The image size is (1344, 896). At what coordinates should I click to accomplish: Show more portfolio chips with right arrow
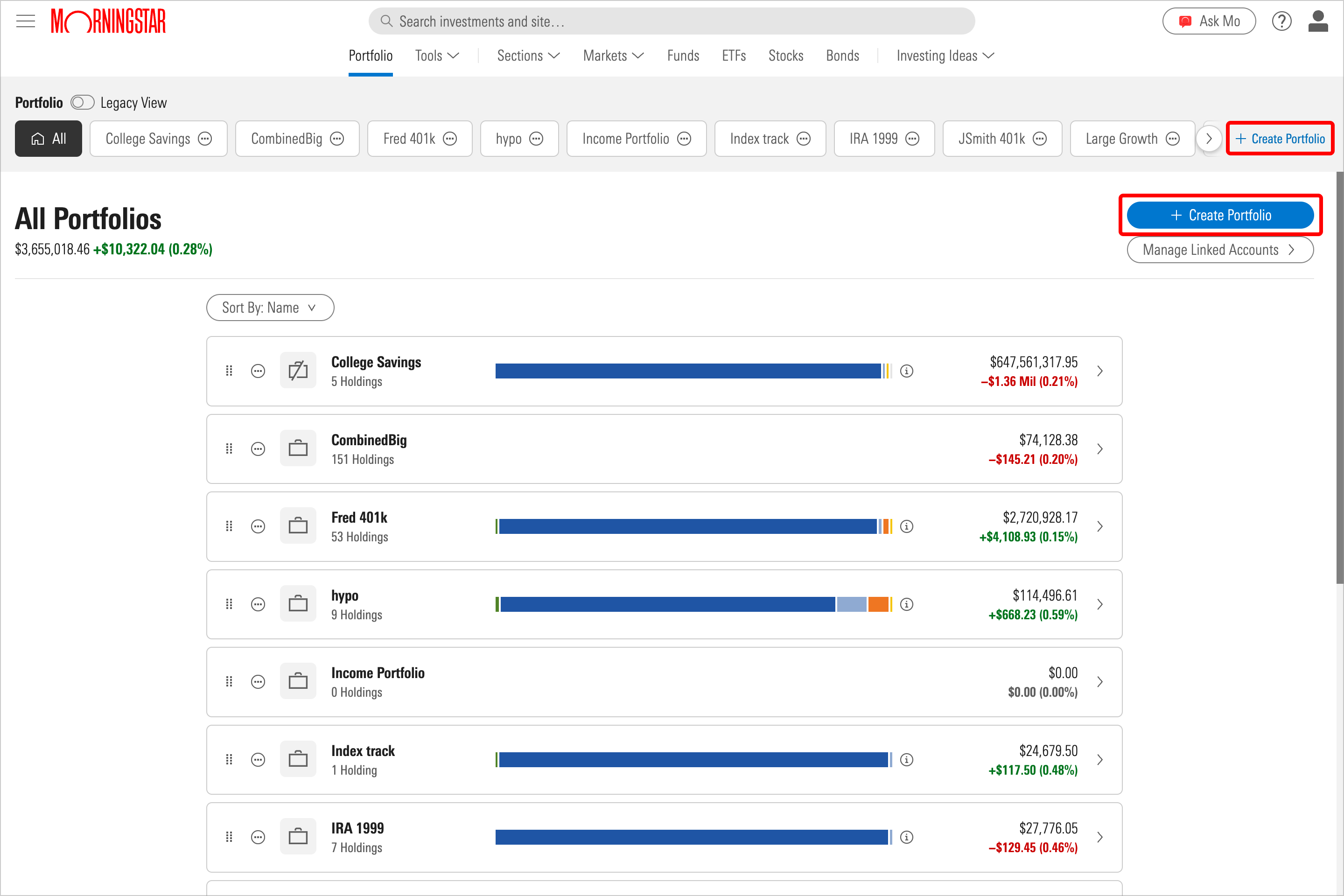click(x=1209, y=139)
